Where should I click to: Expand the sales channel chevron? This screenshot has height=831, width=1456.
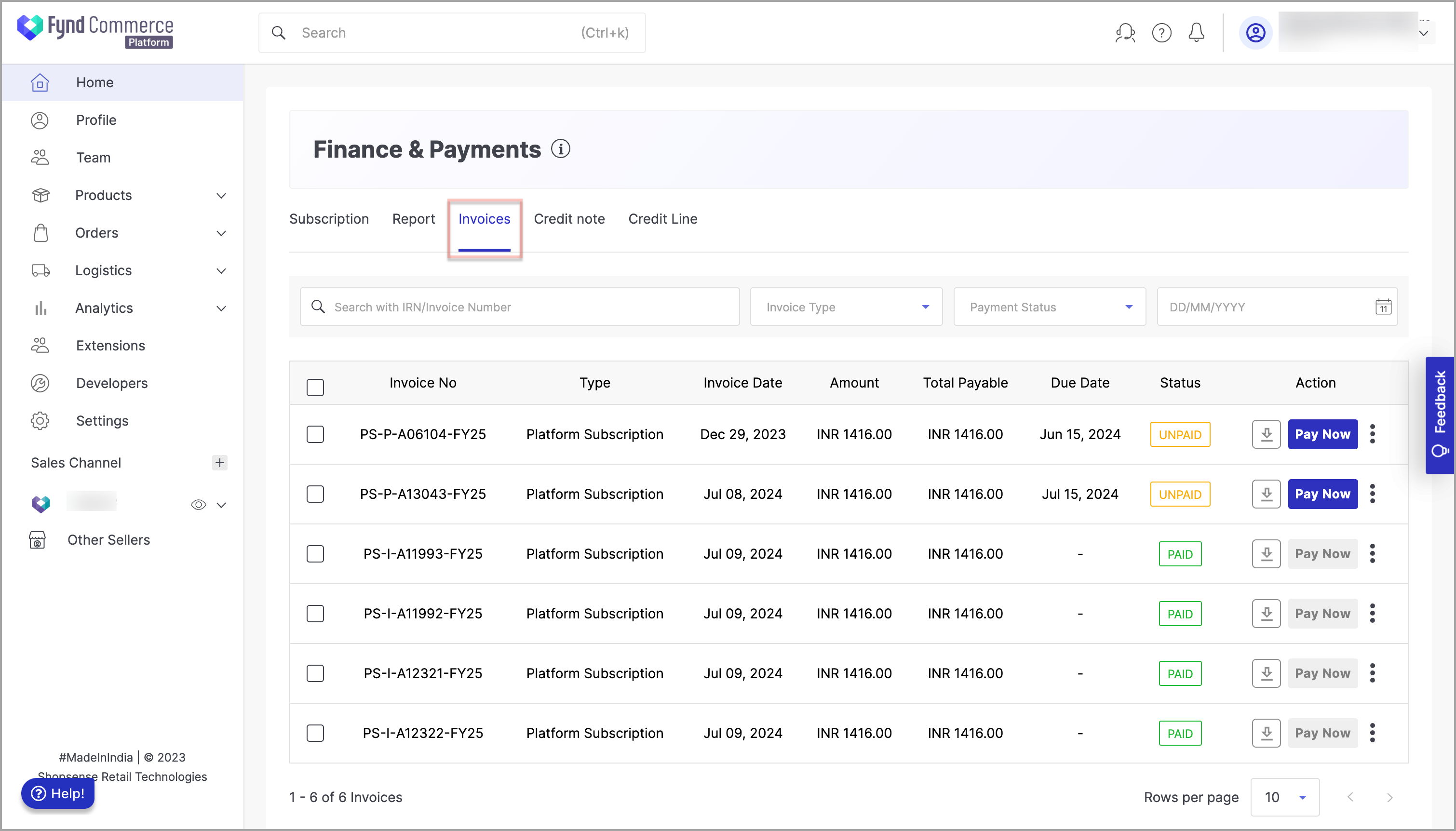pos(221,505)
